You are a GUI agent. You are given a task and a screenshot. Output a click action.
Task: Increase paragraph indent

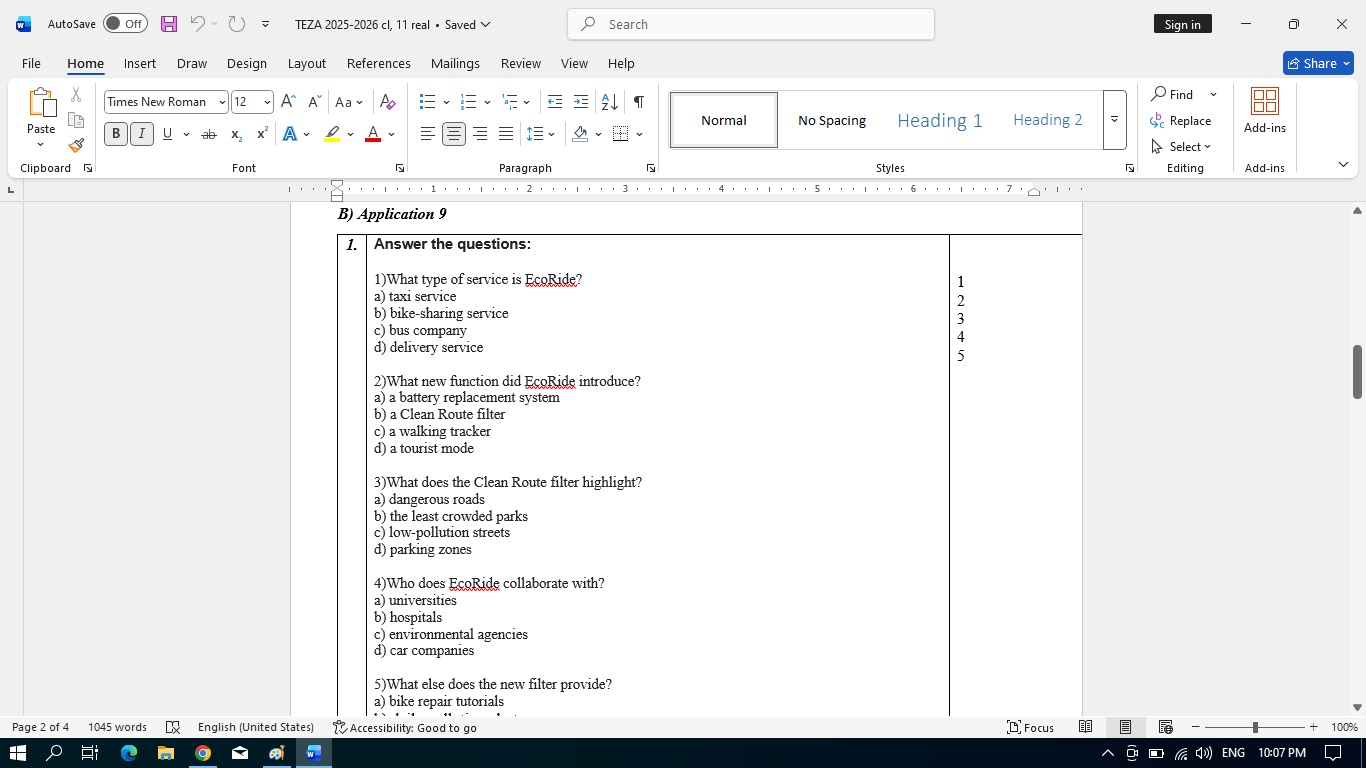[x=581, y=102]
